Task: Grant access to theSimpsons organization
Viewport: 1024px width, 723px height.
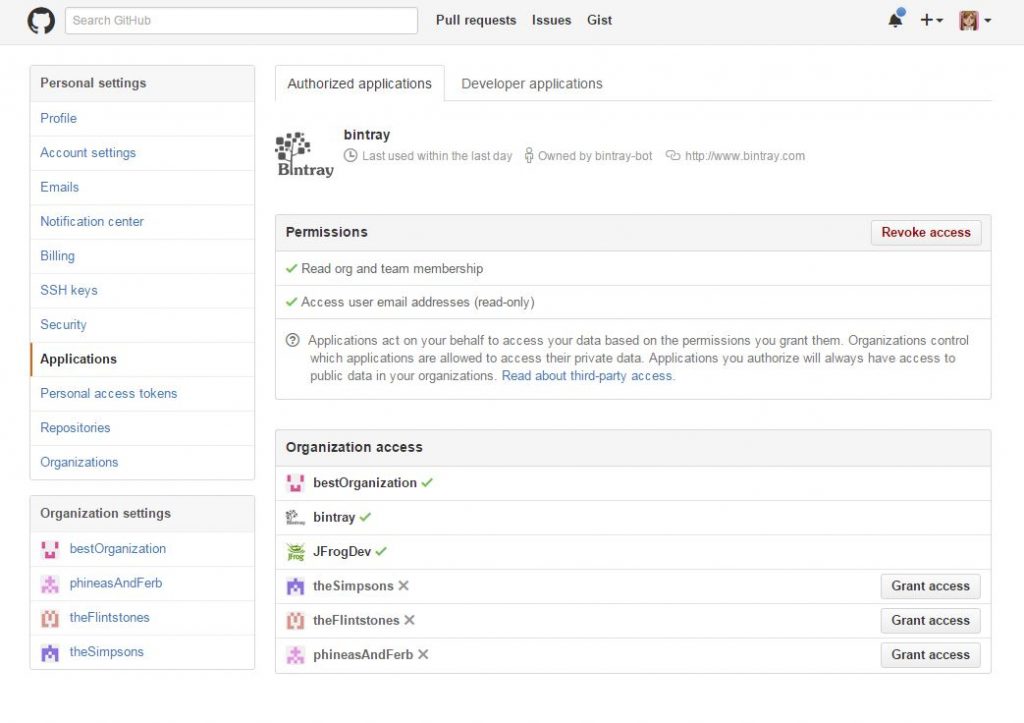Action: click(930, 586)
